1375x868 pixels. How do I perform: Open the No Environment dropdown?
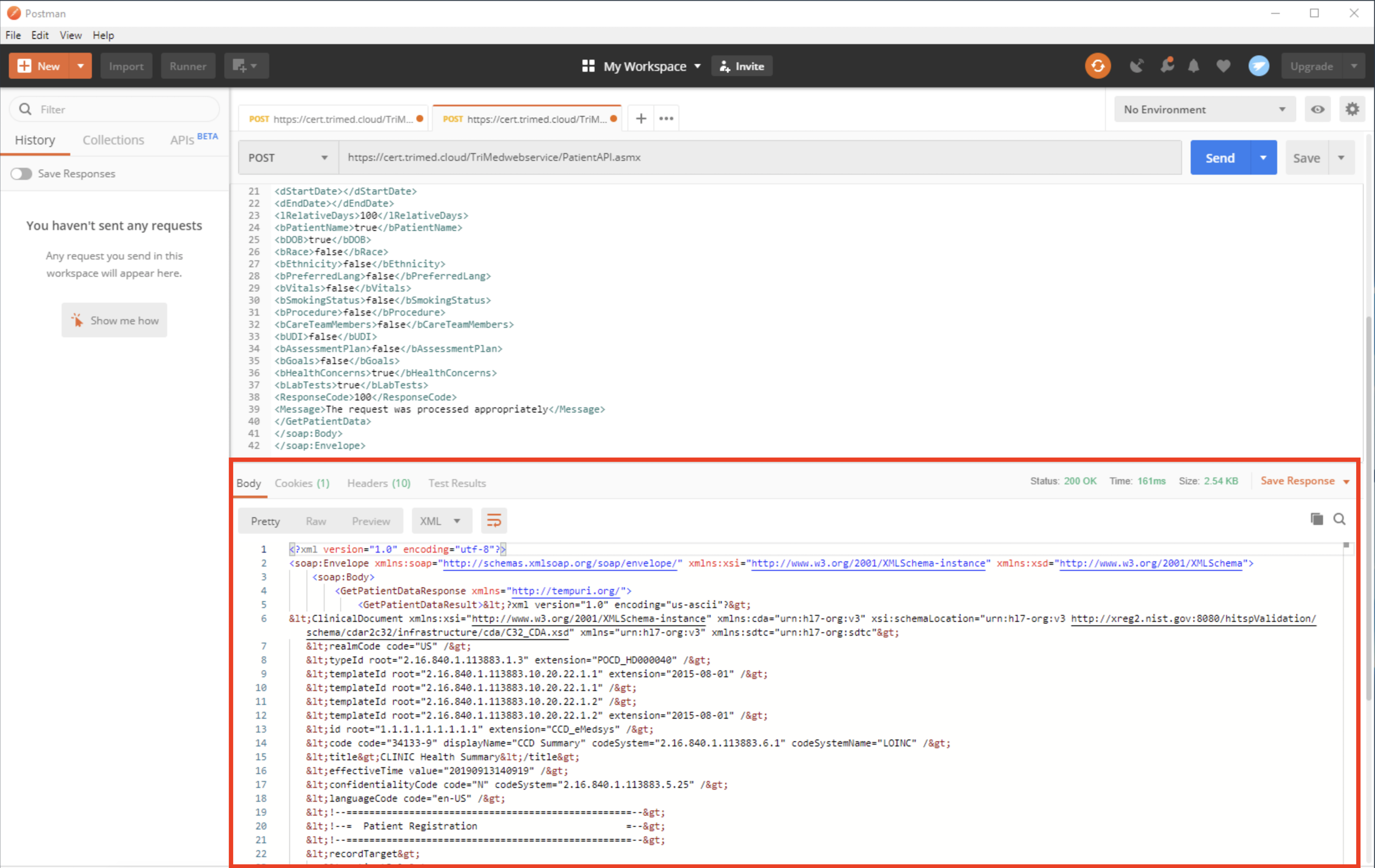pyautogui.click(x=1204, y=109)
